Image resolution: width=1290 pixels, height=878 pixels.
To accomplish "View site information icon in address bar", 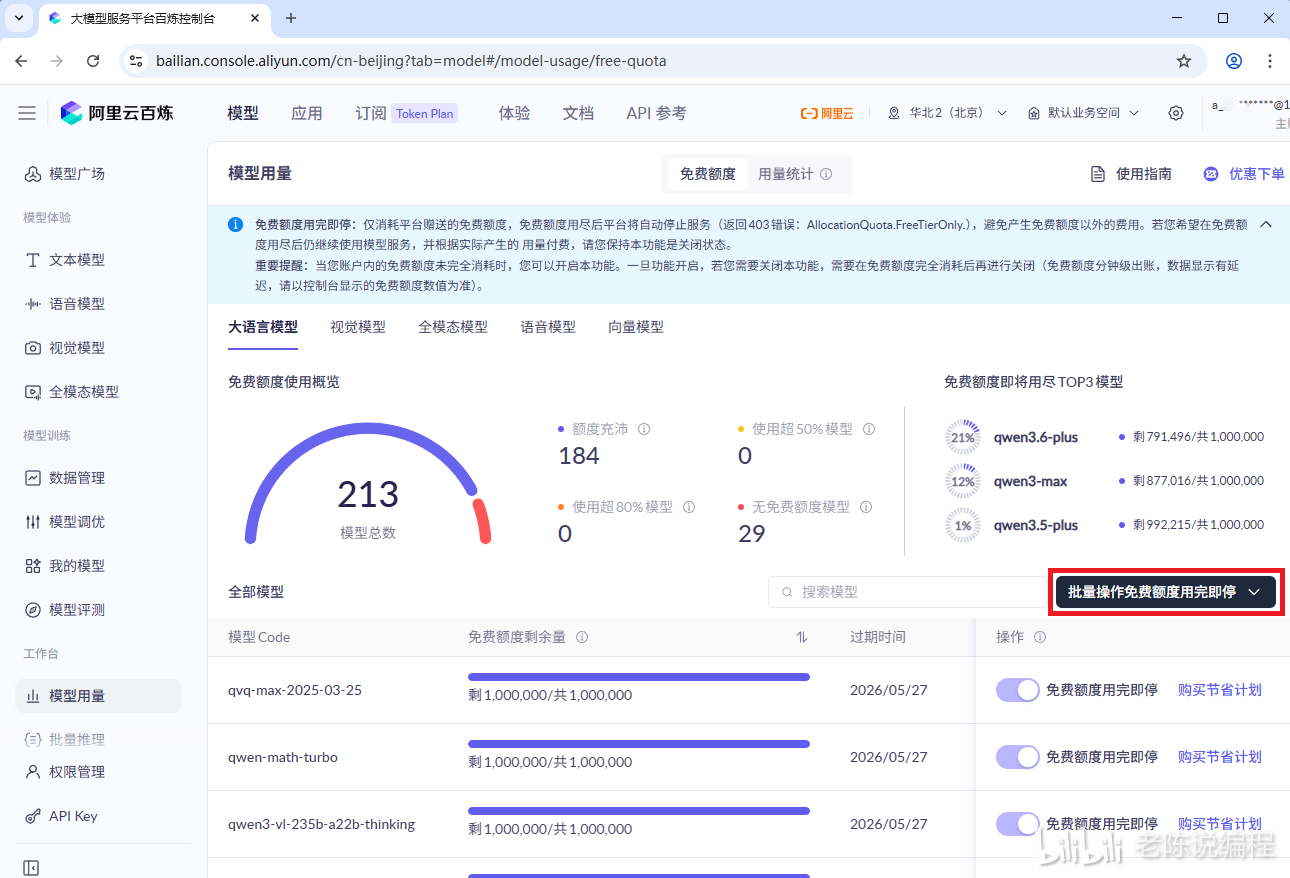I will [137, 61].
